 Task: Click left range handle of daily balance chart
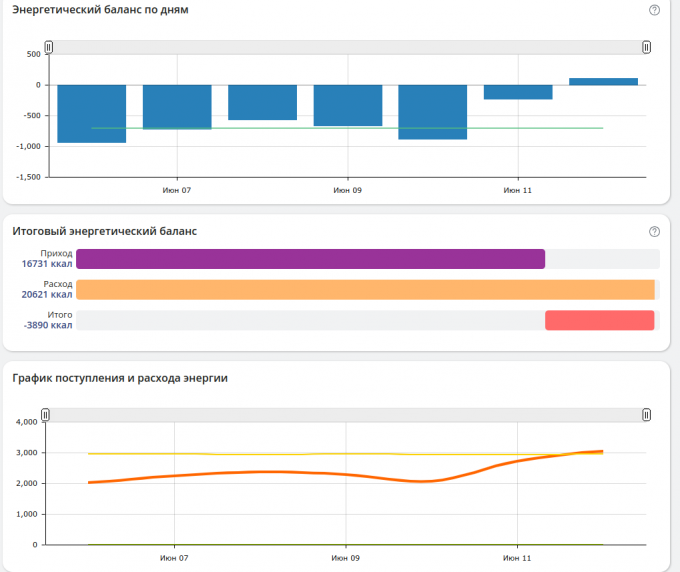click(x=48, y=47)
